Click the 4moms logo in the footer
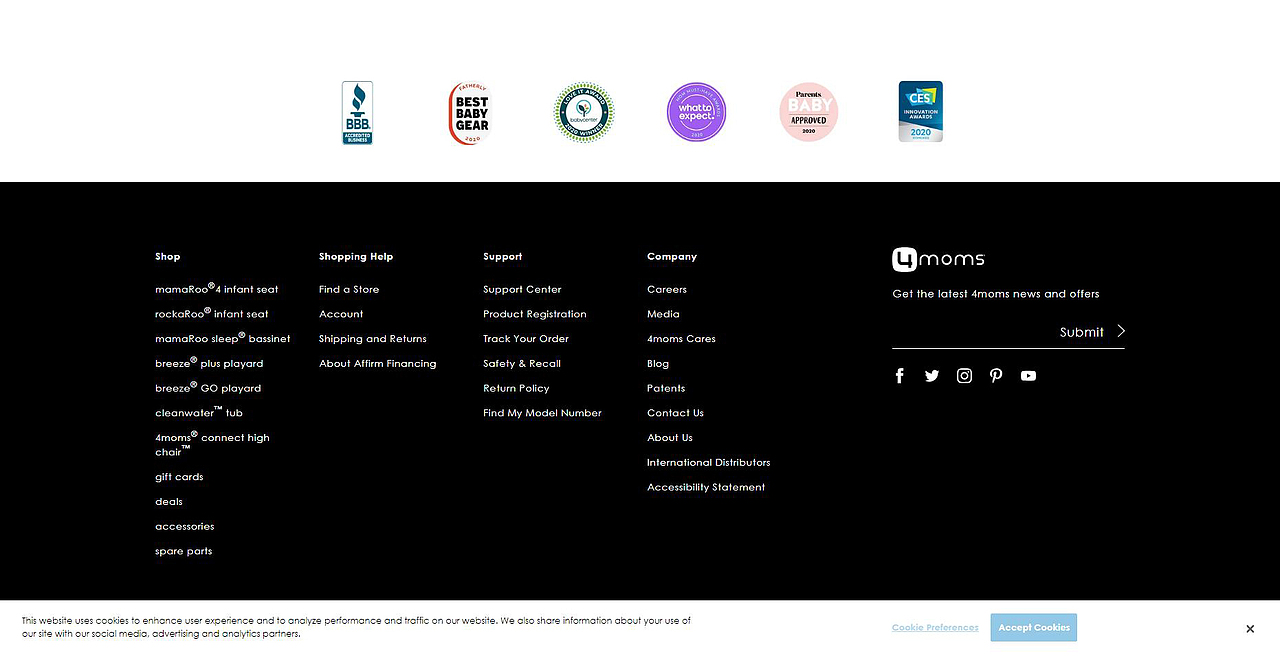Image resolution: width=1280 pixels, height=656 pixels. [938, 260]
